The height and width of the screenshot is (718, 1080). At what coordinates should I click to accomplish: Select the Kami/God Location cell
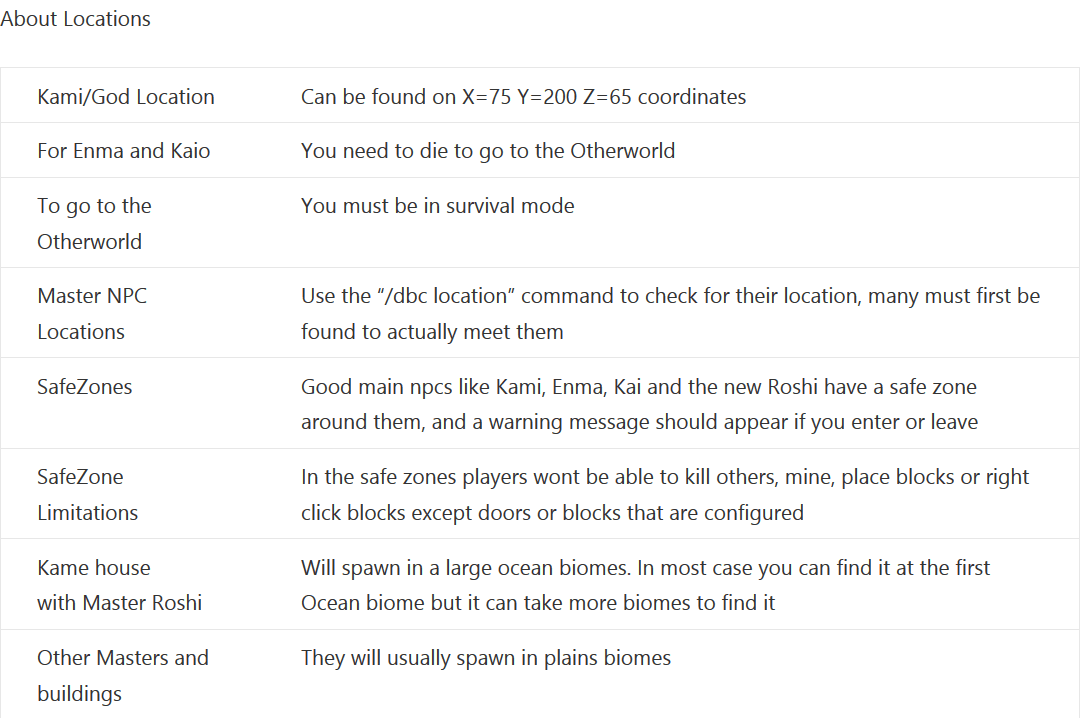pyautogui.click(x=126, y=96)
